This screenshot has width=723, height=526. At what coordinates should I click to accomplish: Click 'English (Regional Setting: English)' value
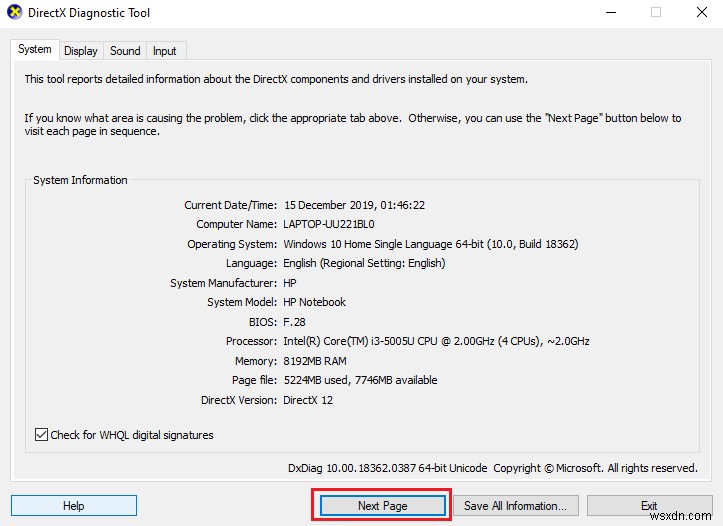(364, 263)
